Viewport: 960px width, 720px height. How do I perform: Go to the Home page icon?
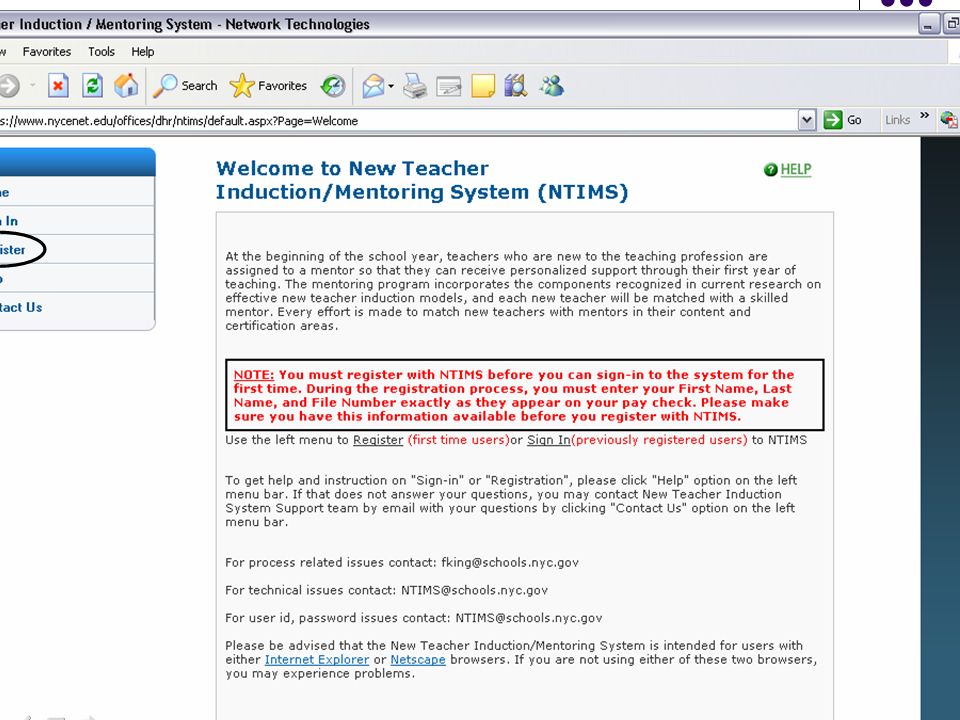[x=126, y=86]
